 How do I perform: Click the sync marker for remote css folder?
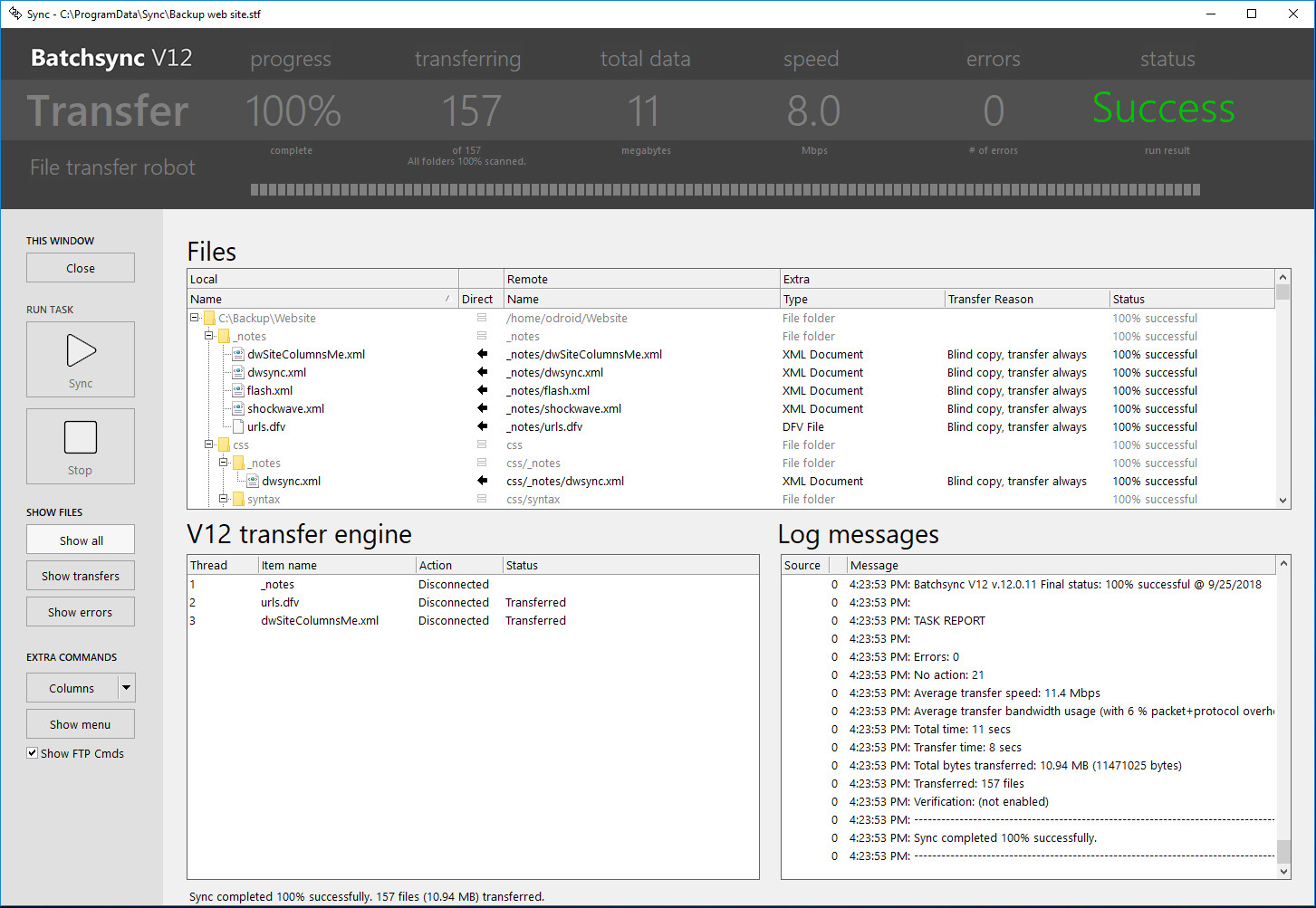coord(482,444)
